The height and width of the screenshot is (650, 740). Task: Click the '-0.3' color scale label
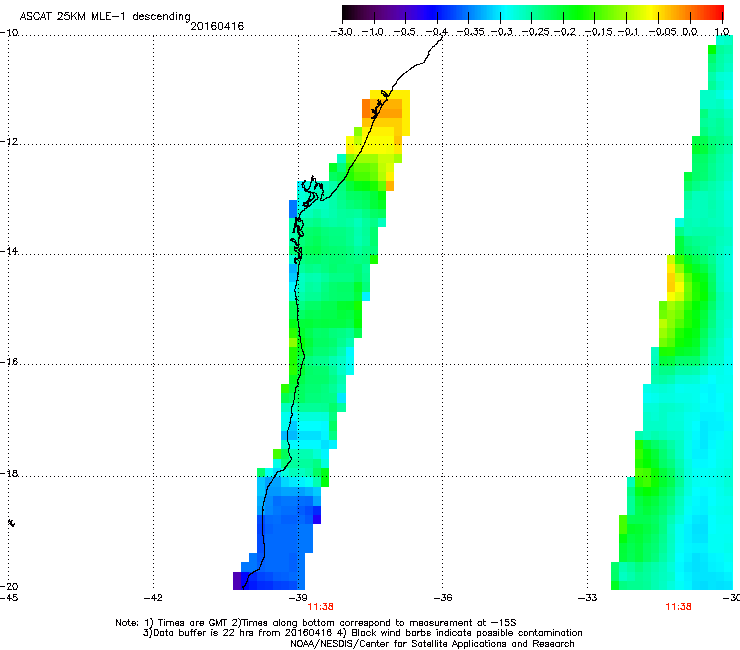coord(501,32)
